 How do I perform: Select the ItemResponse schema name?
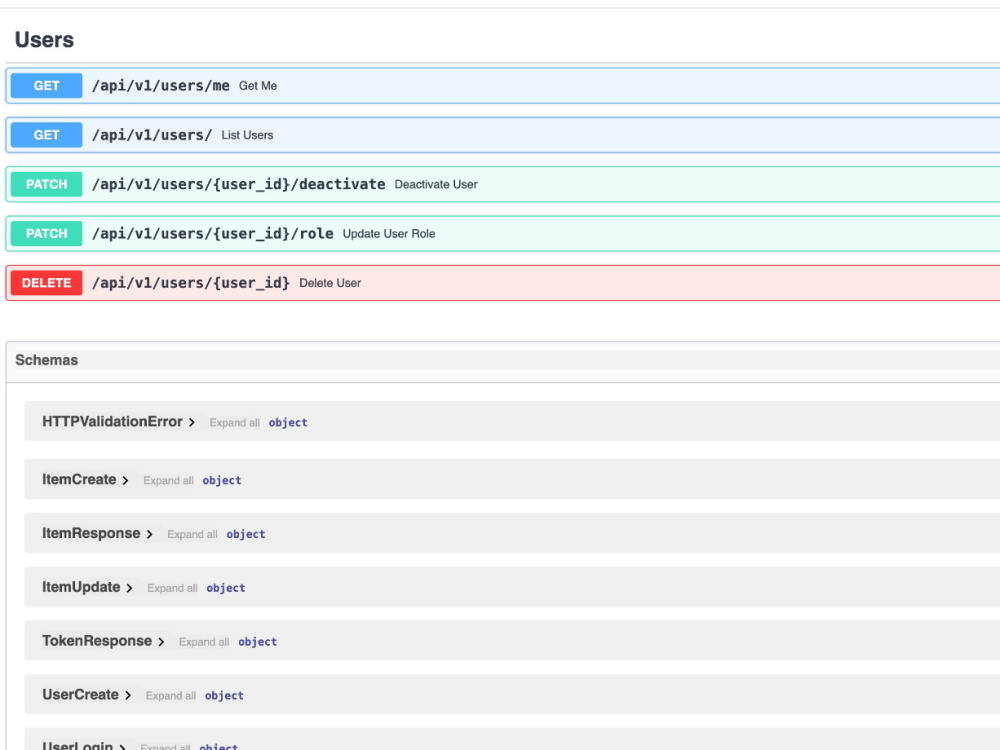91,533
